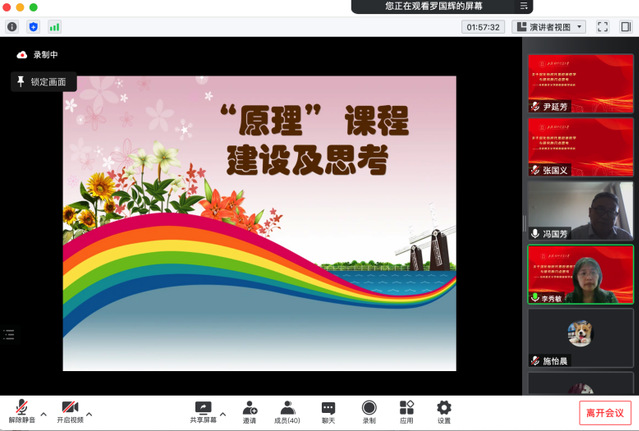Toggle 锁定画面 pin screen
Image resolution: width=639 pixels, height=431 pixels.
pos(42,82)
